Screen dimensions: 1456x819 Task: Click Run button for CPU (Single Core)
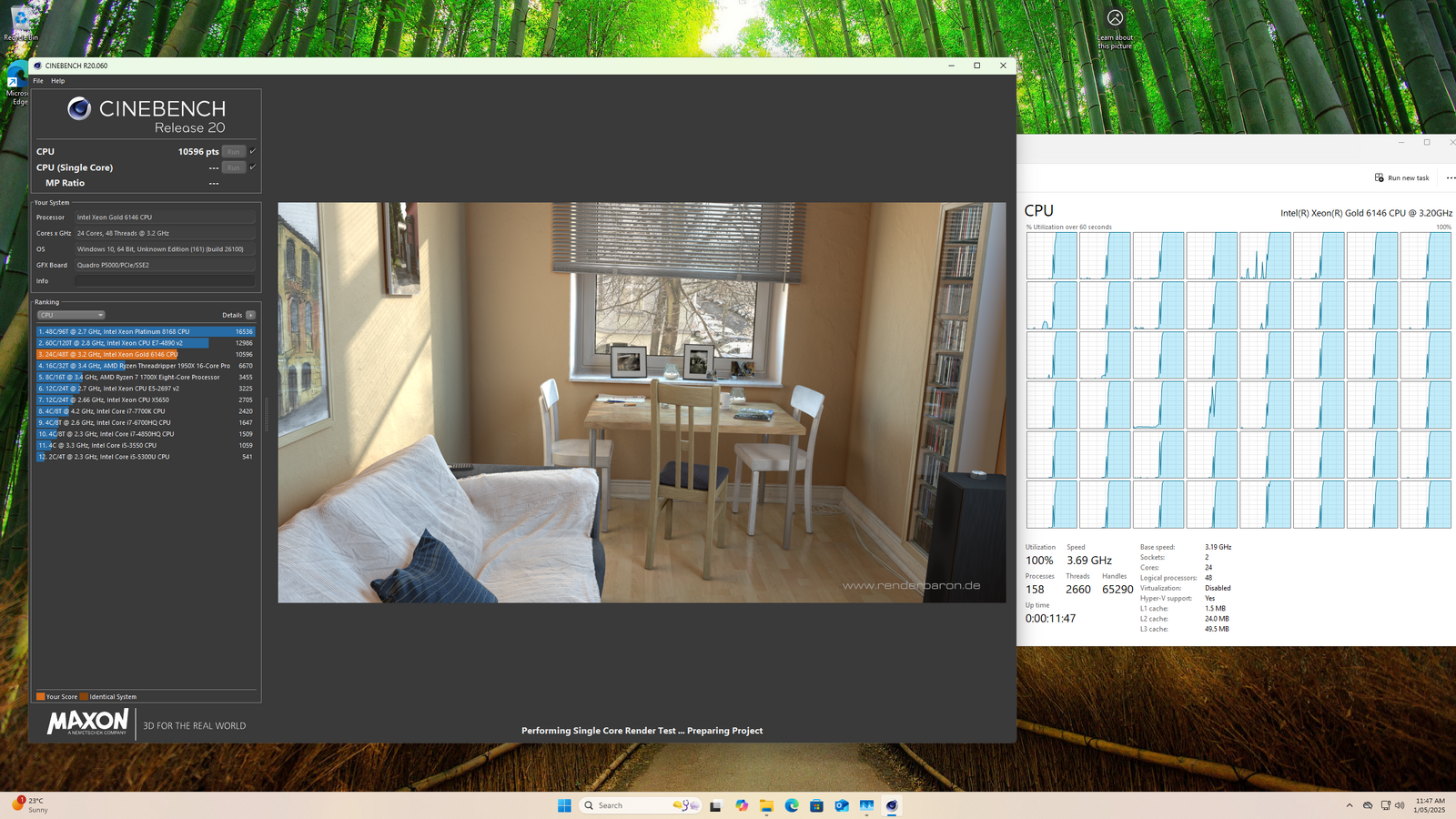234,167
